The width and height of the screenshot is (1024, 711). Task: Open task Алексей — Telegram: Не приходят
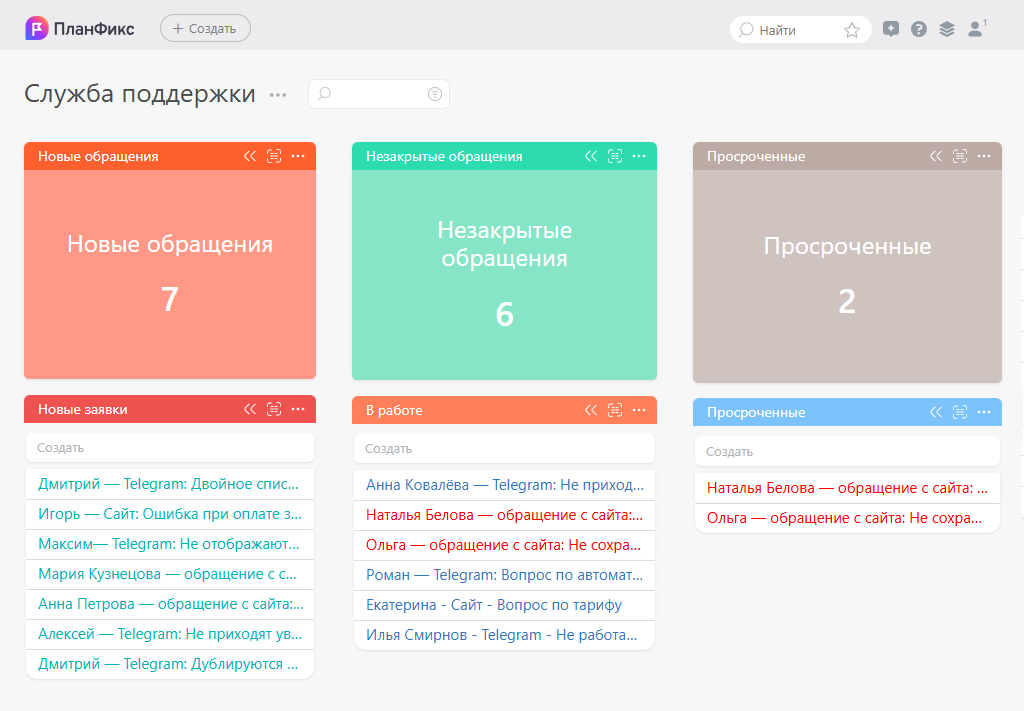click(170, 634)
